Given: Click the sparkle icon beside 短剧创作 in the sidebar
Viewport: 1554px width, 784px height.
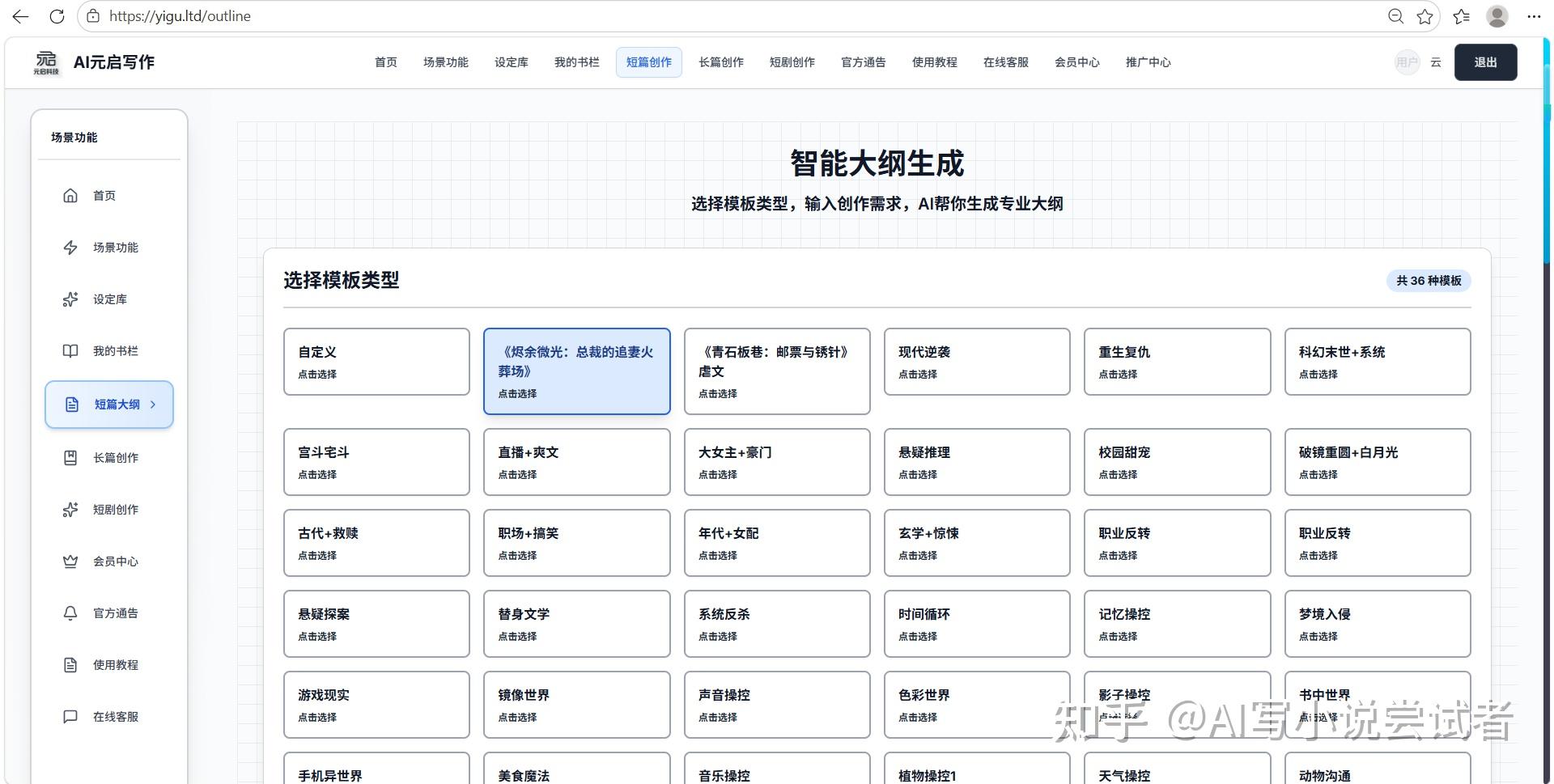Looking at the screenshot, I should 70,510.
